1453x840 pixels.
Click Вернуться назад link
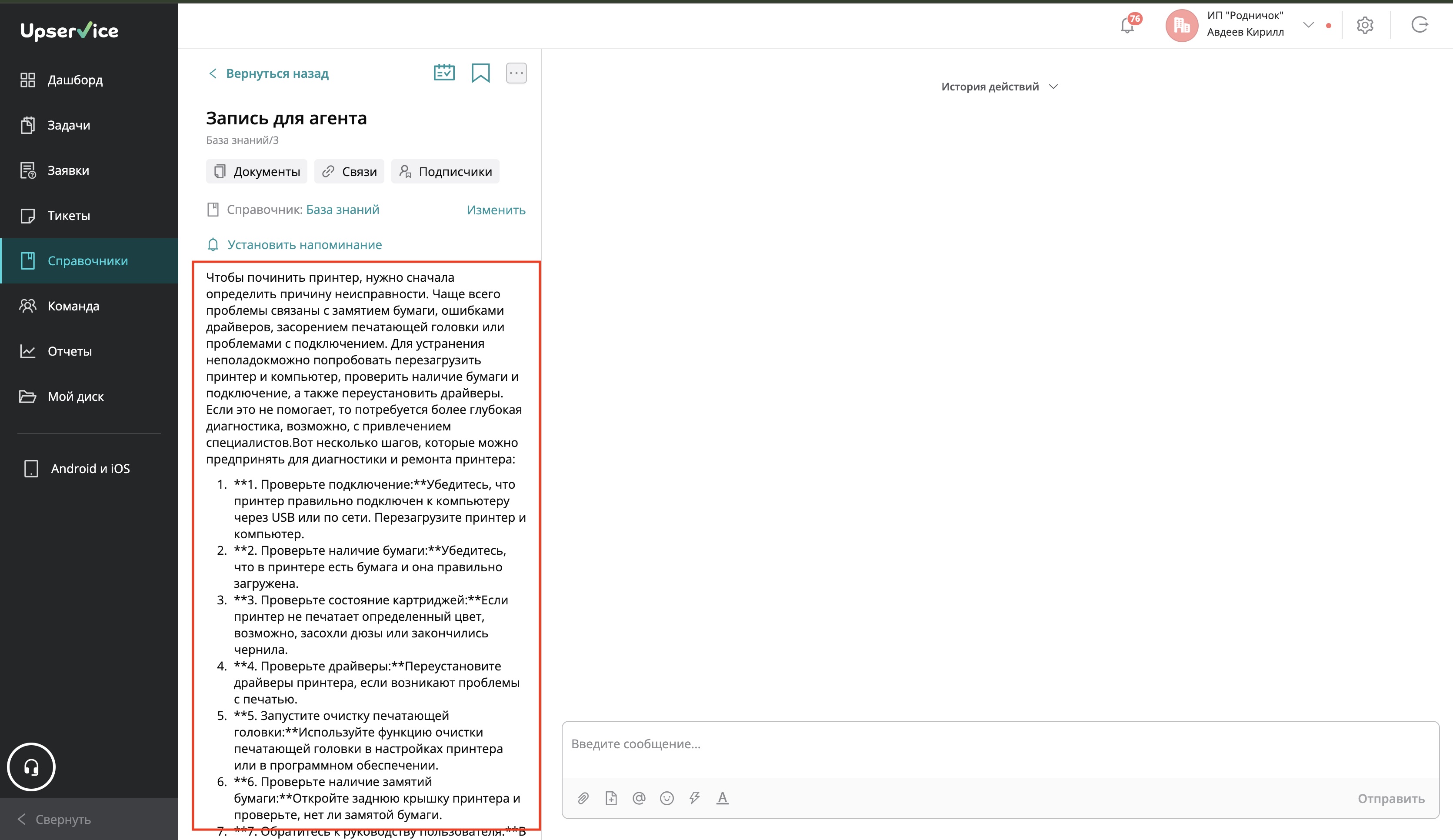click(268, 74)
